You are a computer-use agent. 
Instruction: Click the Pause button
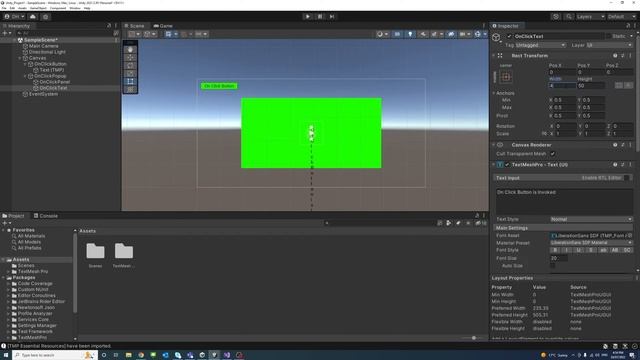coord(320,17)
